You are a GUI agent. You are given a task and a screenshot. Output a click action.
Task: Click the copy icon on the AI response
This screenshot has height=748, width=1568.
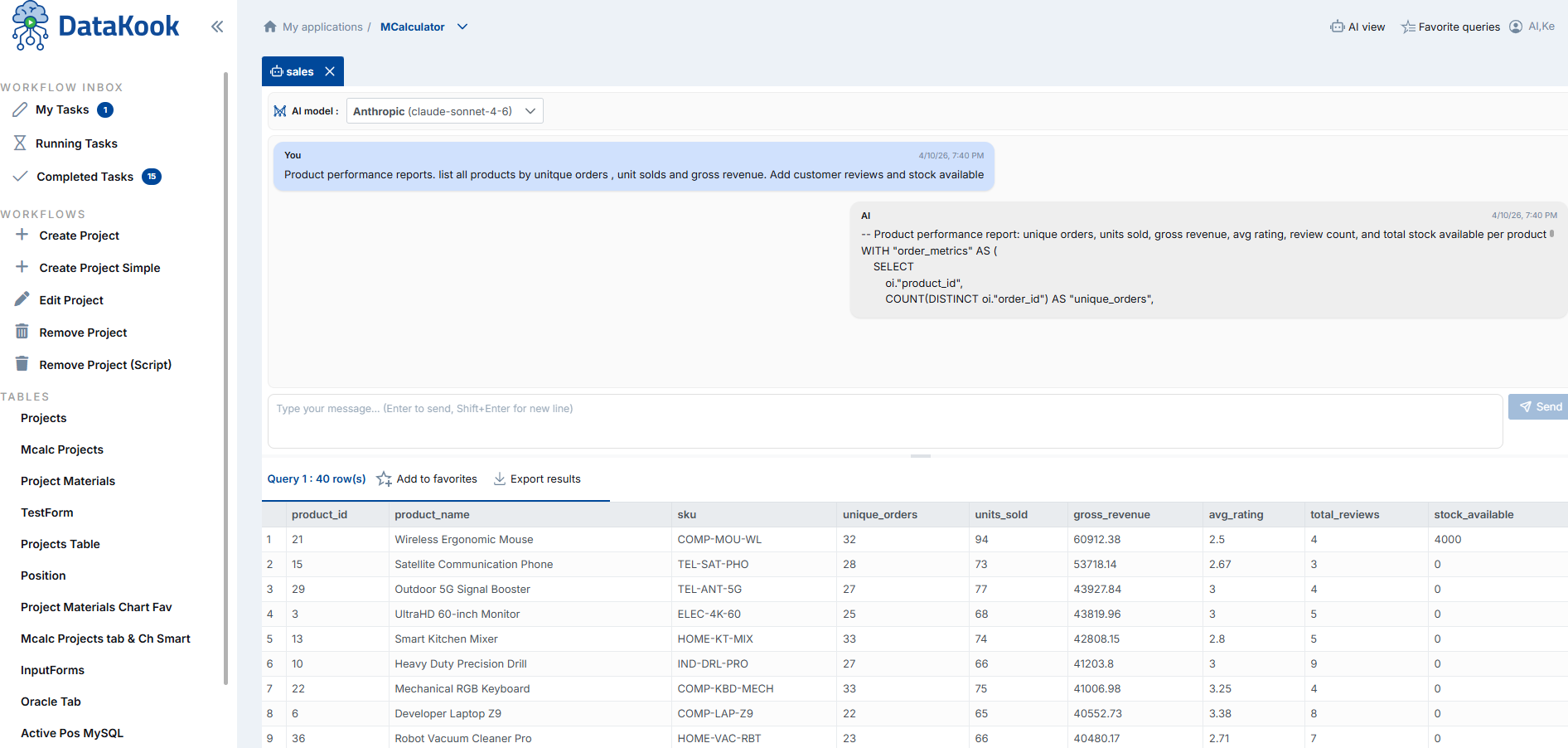click(1551, 234)
